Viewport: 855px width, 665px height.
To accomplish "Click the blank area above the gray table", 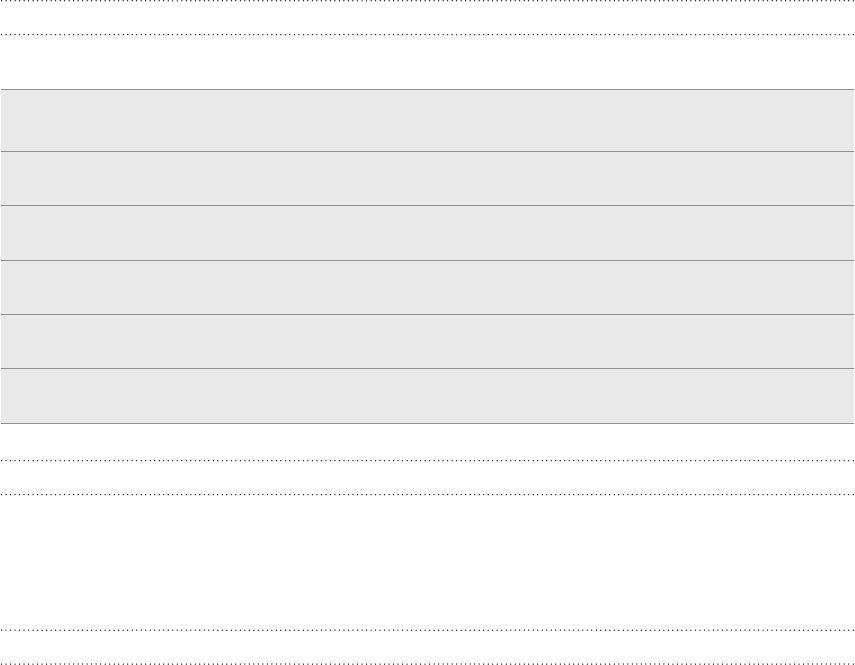I will pos(428,62).
